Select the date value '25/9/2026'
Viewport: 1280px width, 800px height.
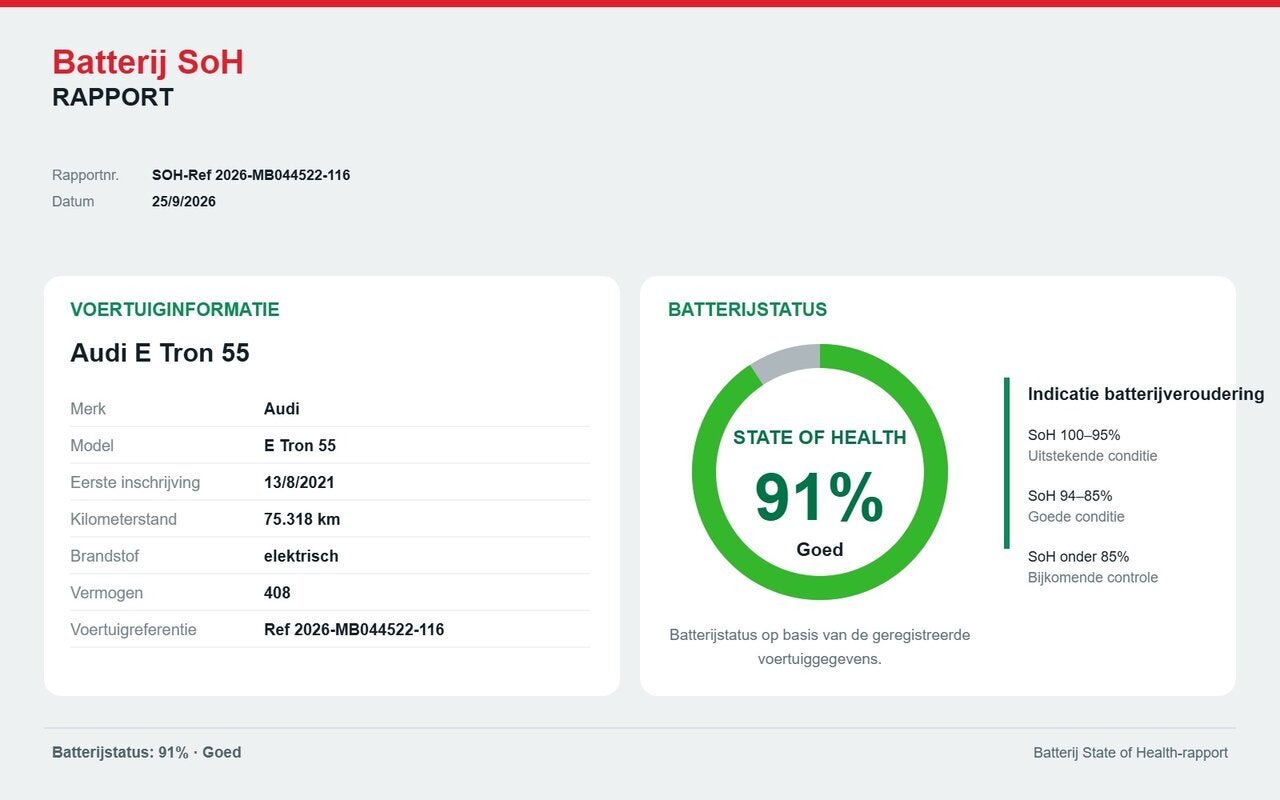tap(184, 201)
